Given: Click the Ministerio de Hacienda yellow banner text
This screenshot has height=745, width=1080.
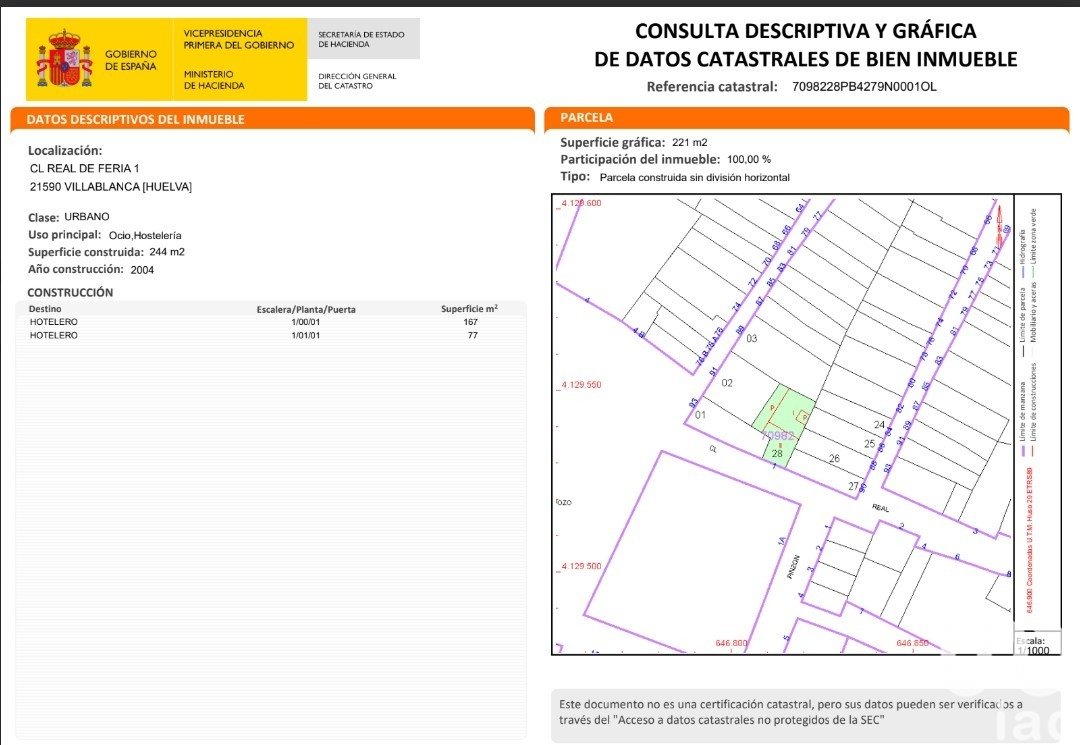Looking at the screenshot, I should [x=214, y=80].
